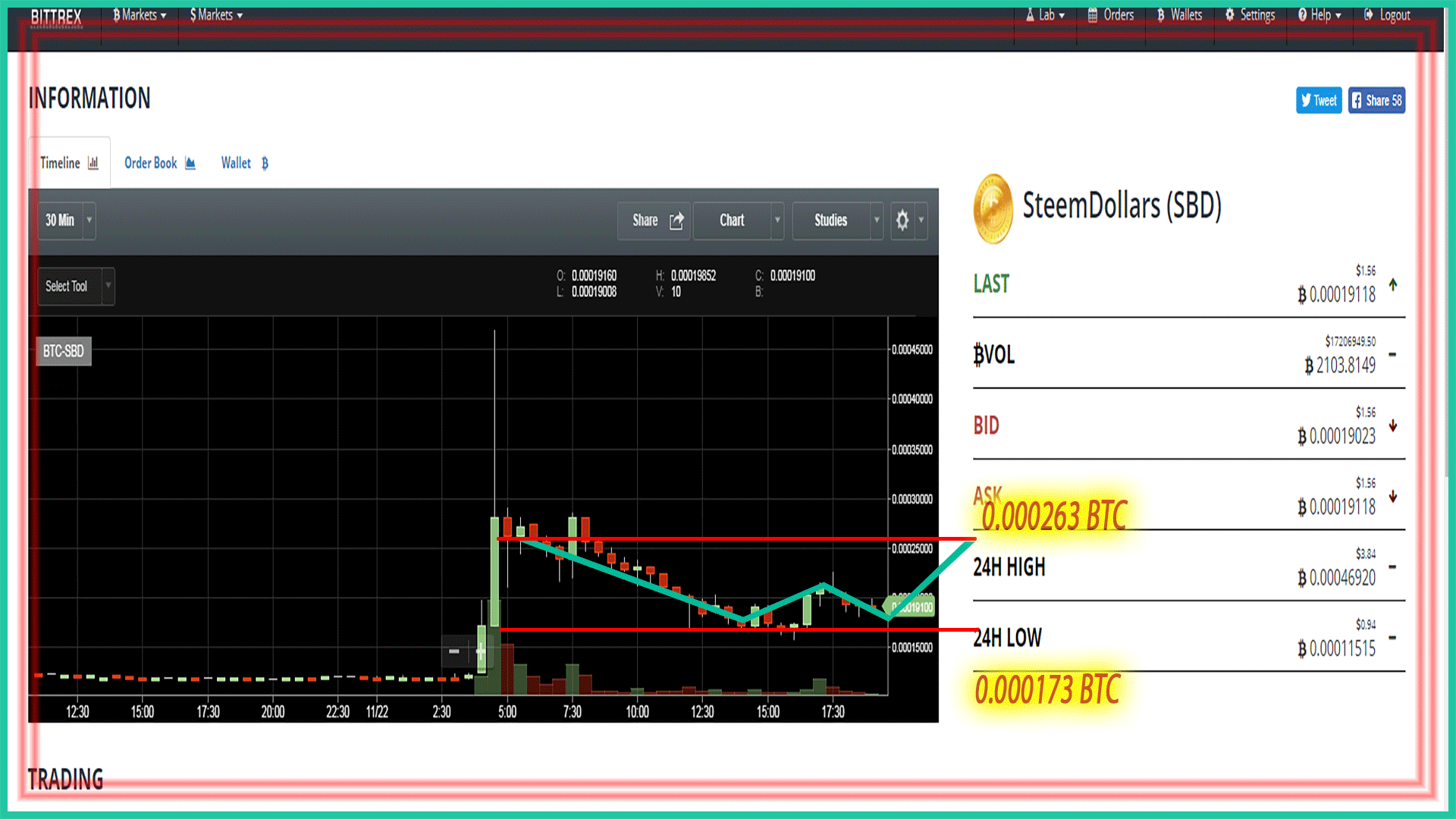Screen dimensions: 1456x819
Task: Open the Select Tool dropdown
Action: [77, 287]
